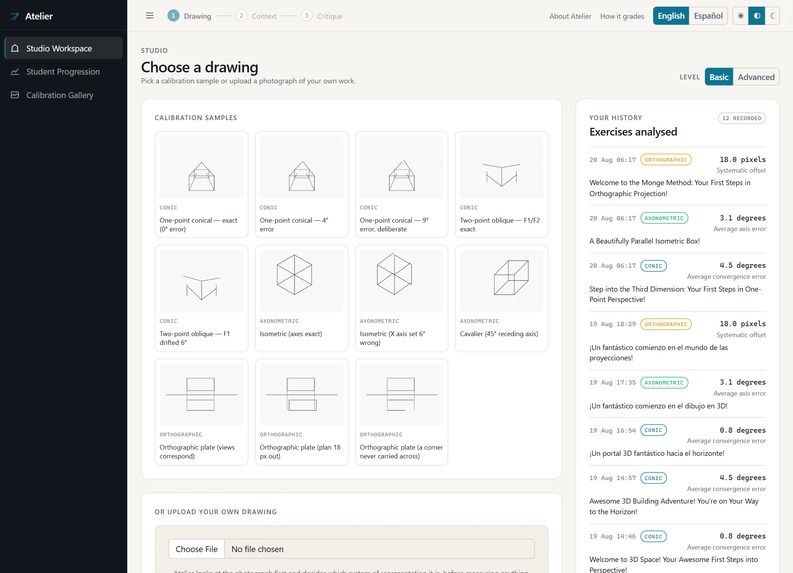This screenshot has height=573, width=793.
Task: Open the About Atelier link
Action: 570,16
